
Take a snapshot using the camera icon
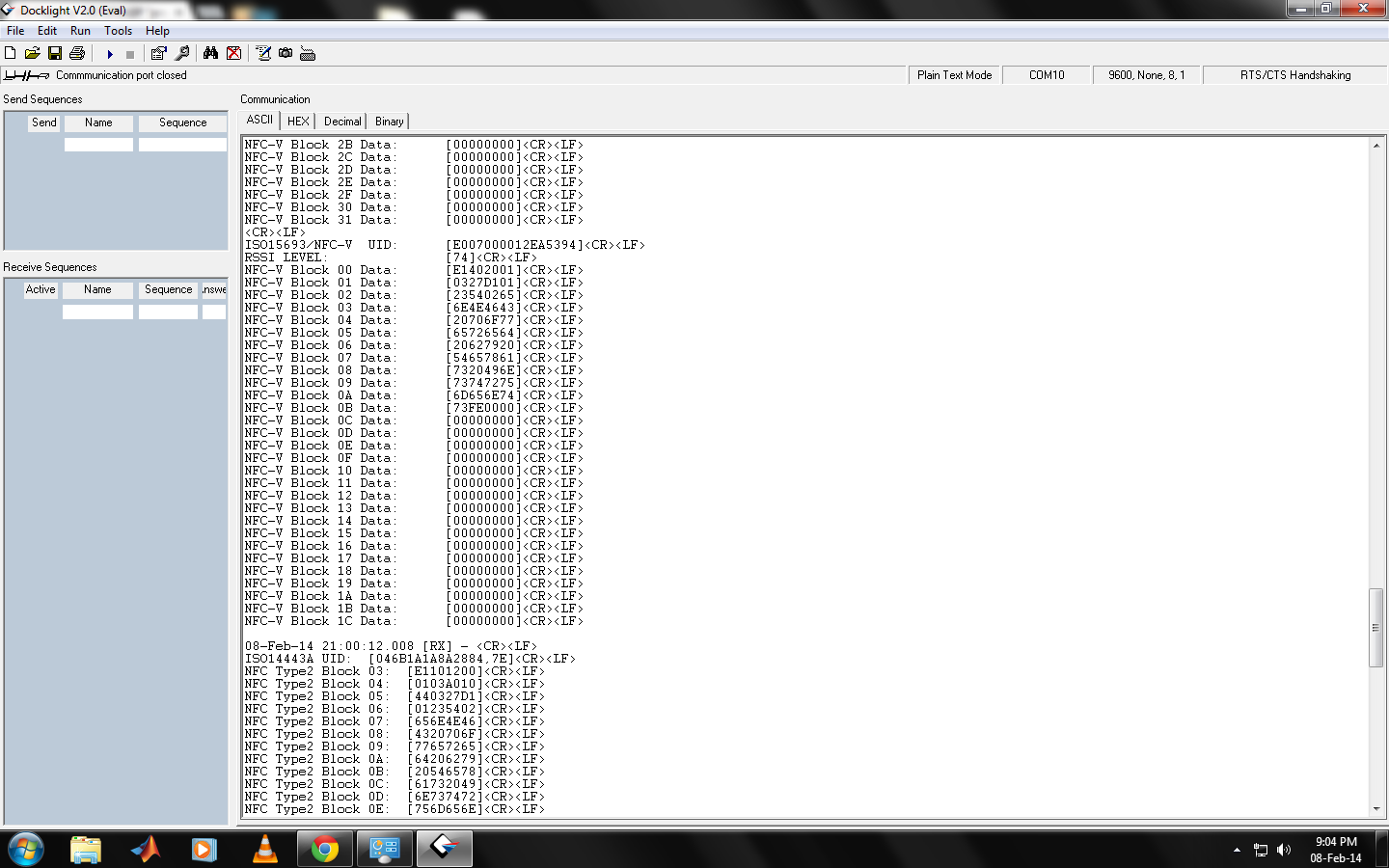[286, 53]
